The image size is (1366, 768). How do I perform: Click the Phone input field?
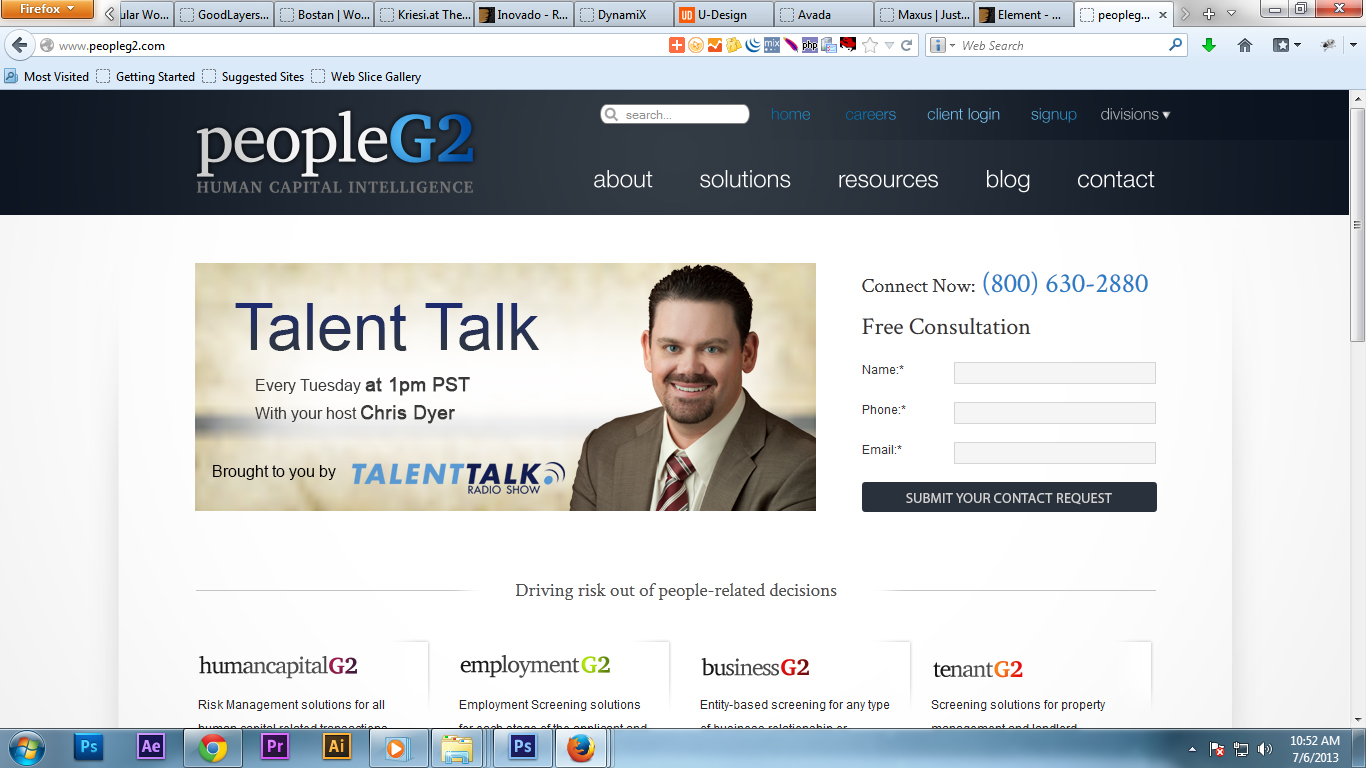coord(1055,413)
